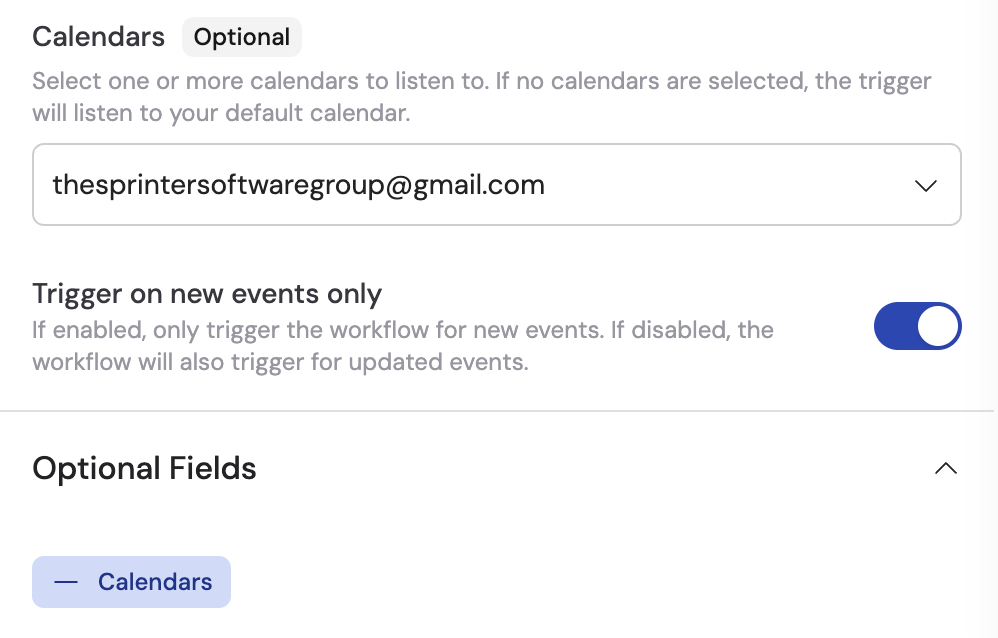Click the minus icon on the Calendars chip
This screenshot has width=998, height=638.
pyautogui.click(x=66, y=581)
